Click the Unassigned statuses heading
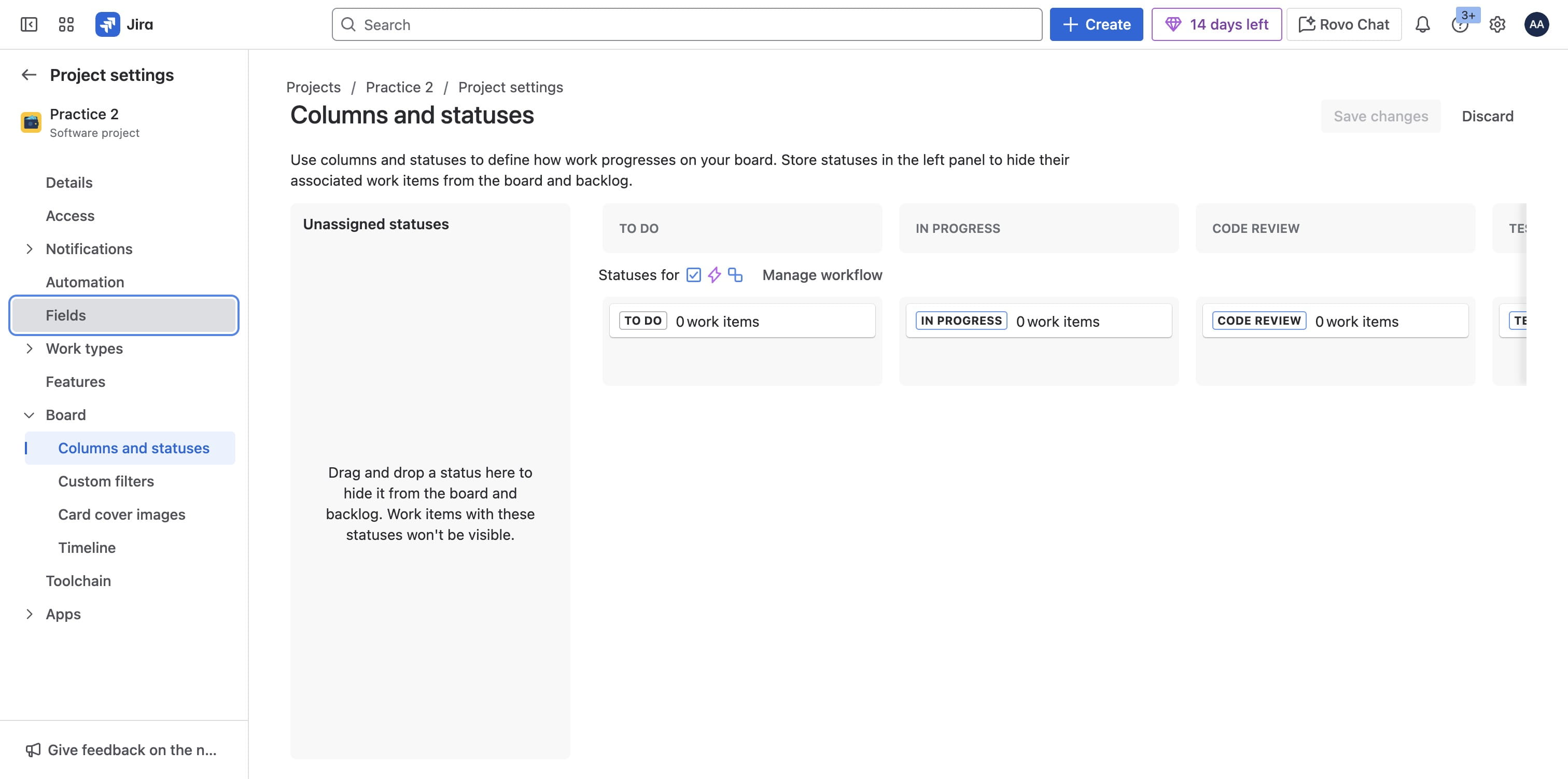This screenshot has height=779, width=1568. point(375,224)
